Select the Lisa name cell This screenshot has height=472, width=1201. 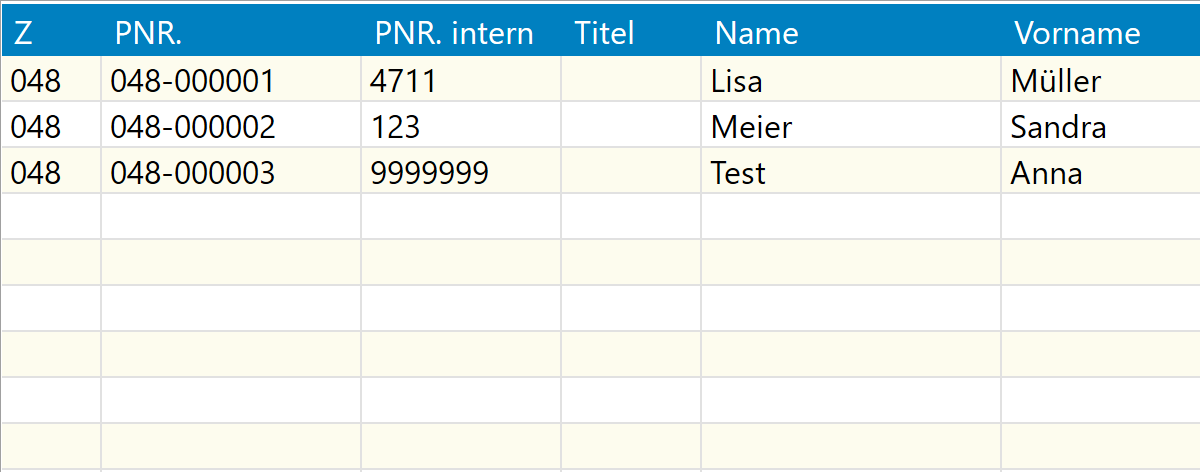[x=851, y=80]
